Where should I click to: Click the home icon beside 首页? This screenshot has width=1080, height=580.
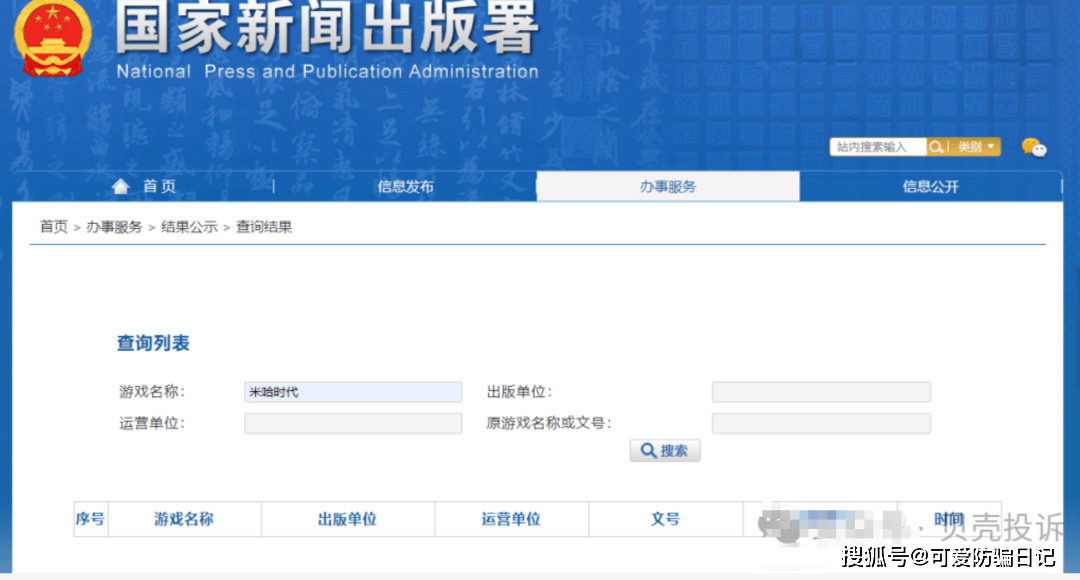click(121, 186)
